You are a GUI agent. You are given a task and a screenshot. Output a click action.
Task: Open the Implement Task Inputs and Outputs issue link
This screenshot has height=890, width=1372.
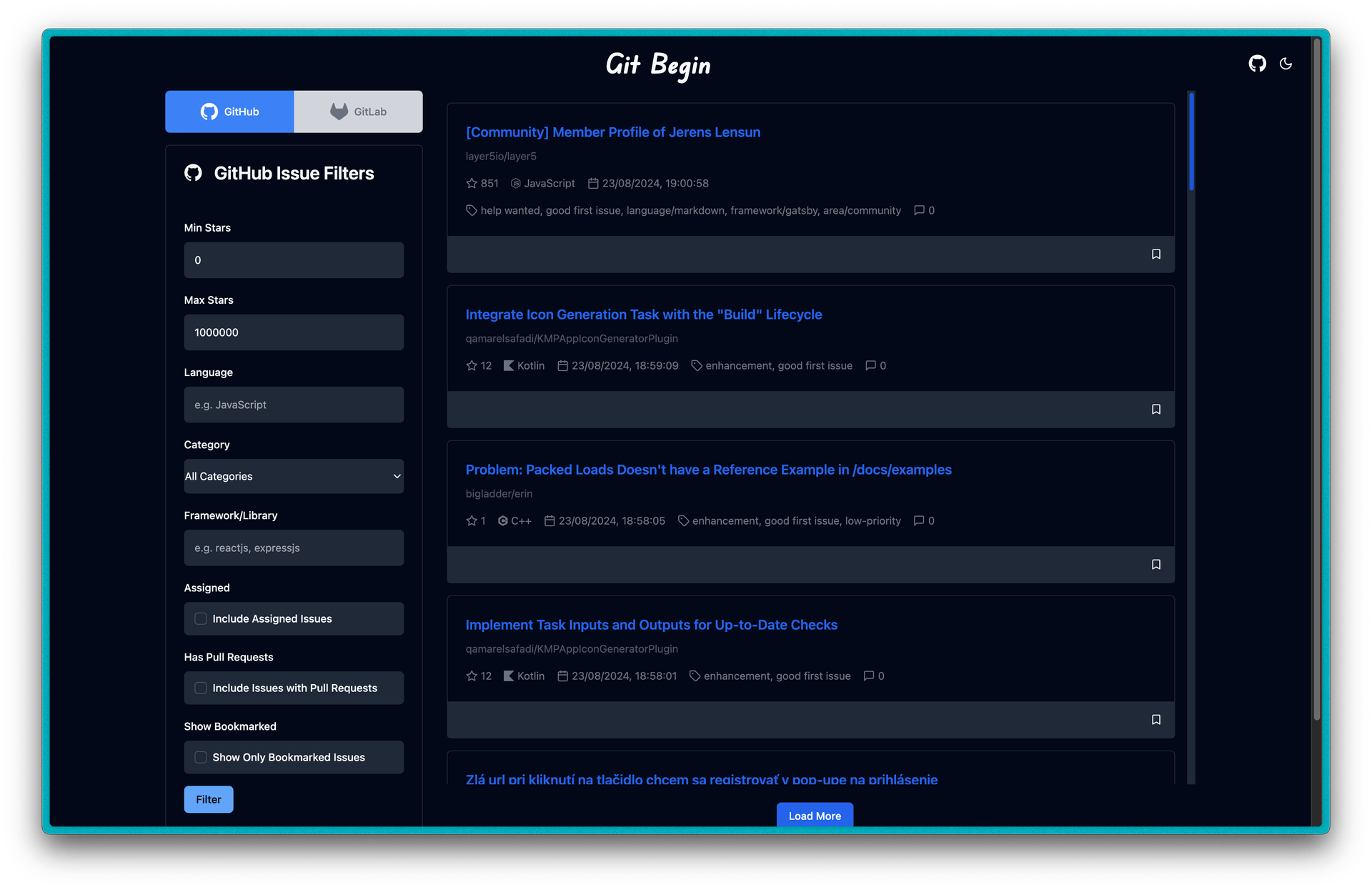pyautogui.click(x=651, y=625)
